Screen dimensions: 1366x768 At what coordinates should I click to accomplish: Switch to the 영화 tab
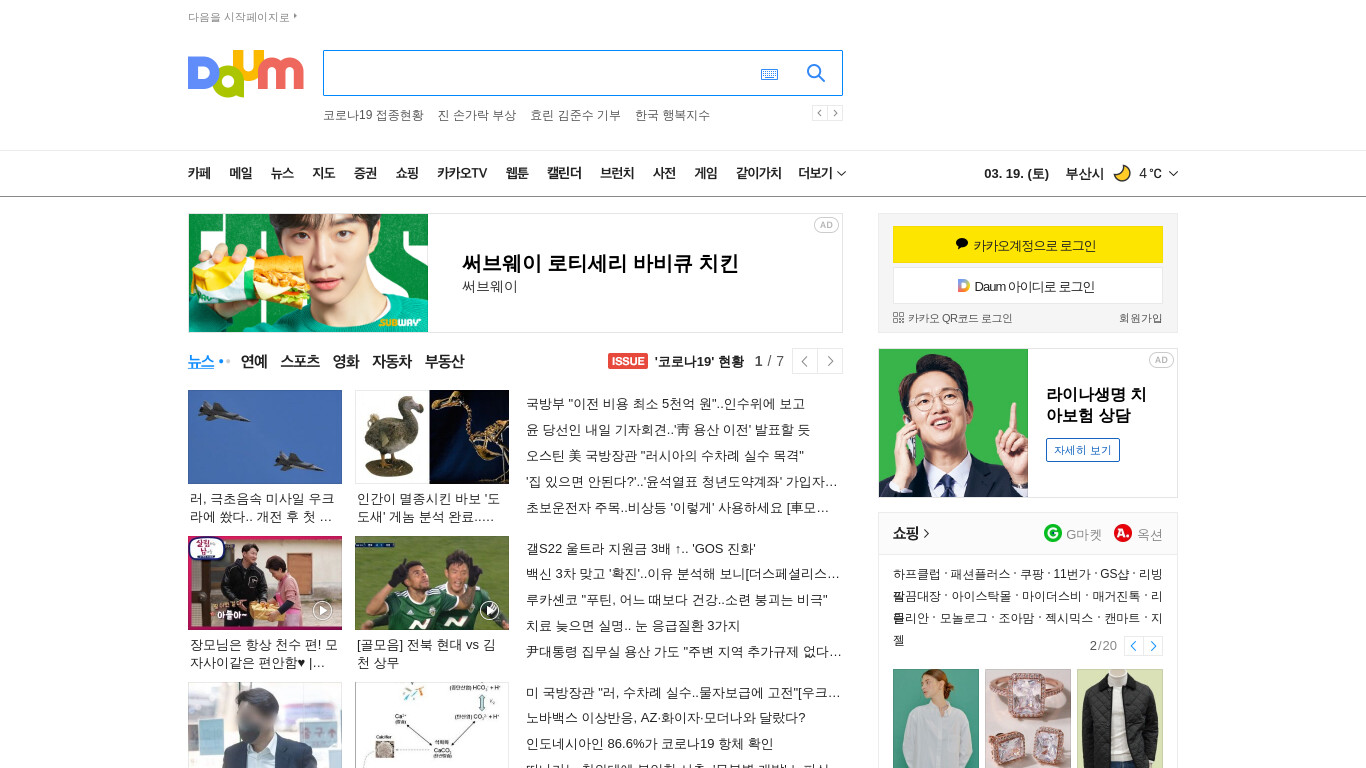(346, 361)
